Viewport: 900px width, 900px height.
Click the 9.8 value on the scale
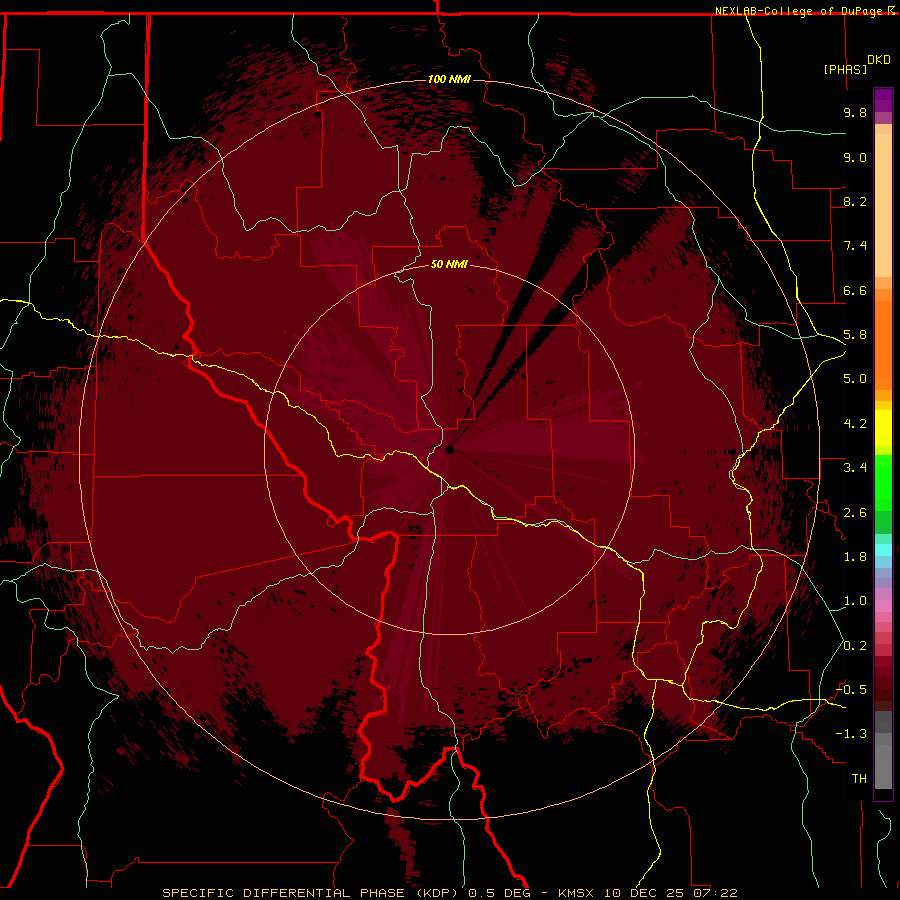(x=855, y=112)
